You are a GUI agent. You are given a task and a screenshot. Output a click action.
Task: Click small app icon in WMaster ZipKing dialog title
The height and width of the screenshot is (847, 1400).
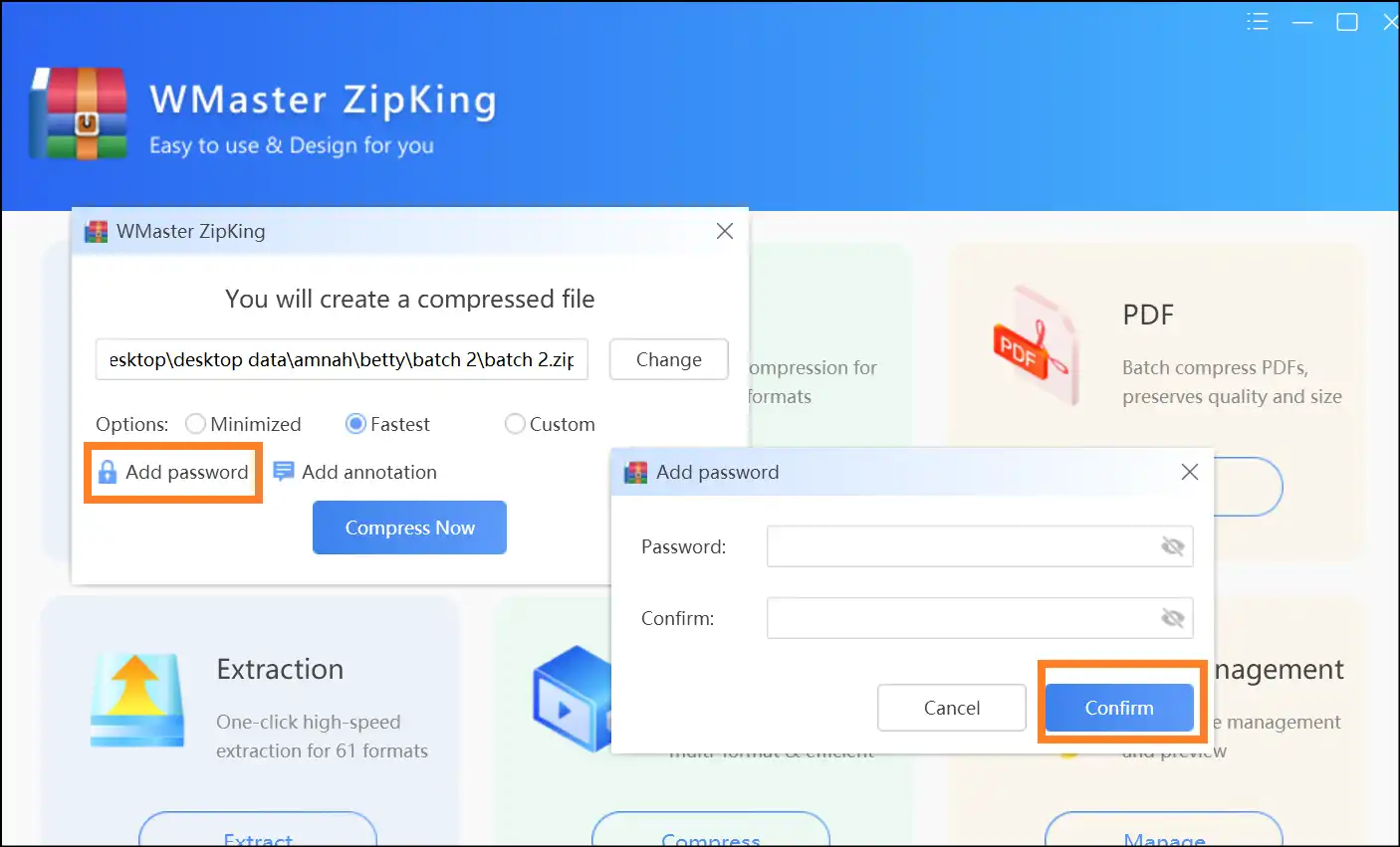pos(96,231)
